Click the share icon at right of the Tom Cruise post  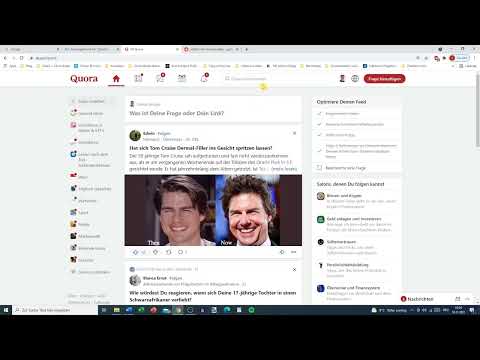[282, 252]
